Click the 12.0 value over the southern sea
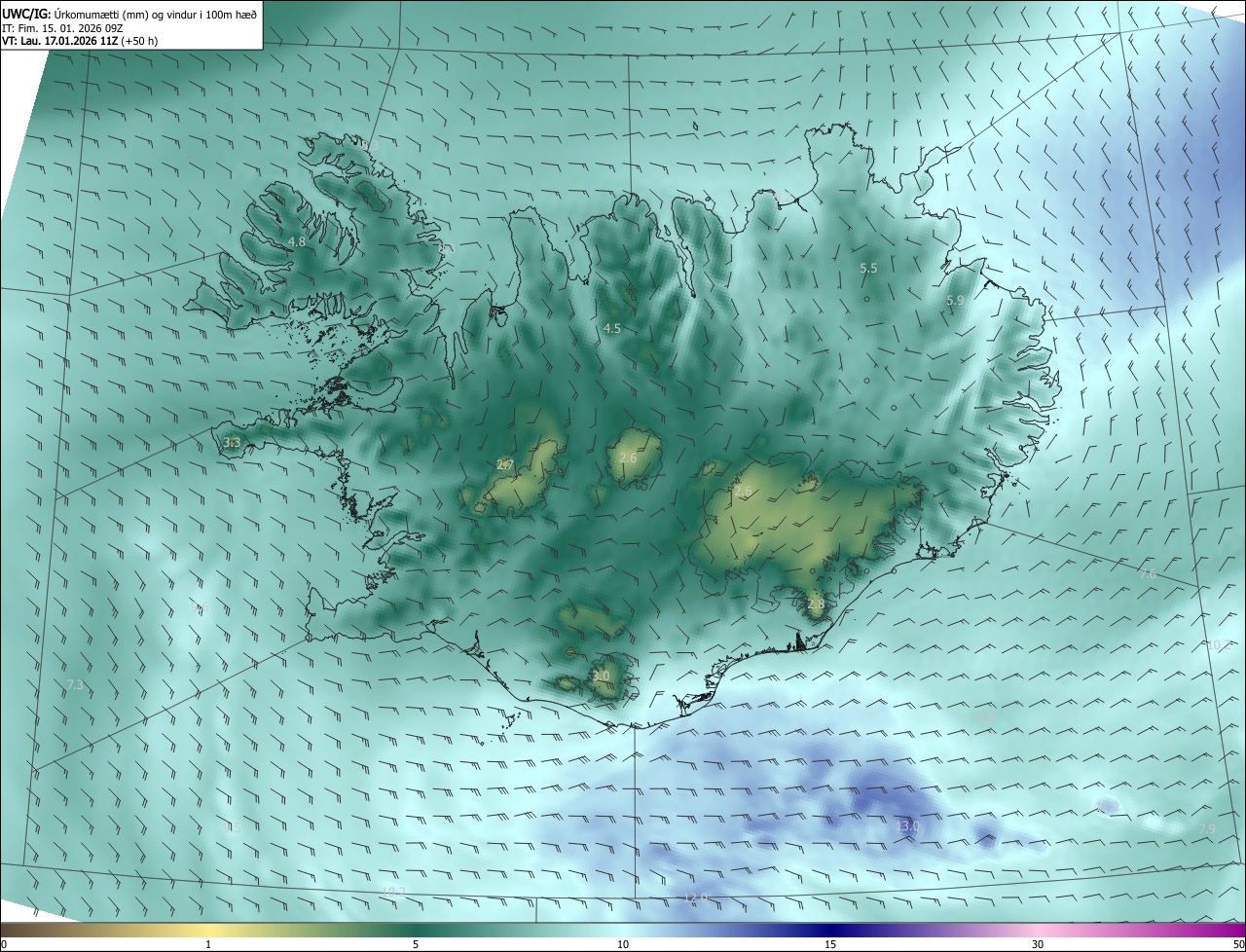Screen dimensions: 1246x952 (x=695, y=897)
